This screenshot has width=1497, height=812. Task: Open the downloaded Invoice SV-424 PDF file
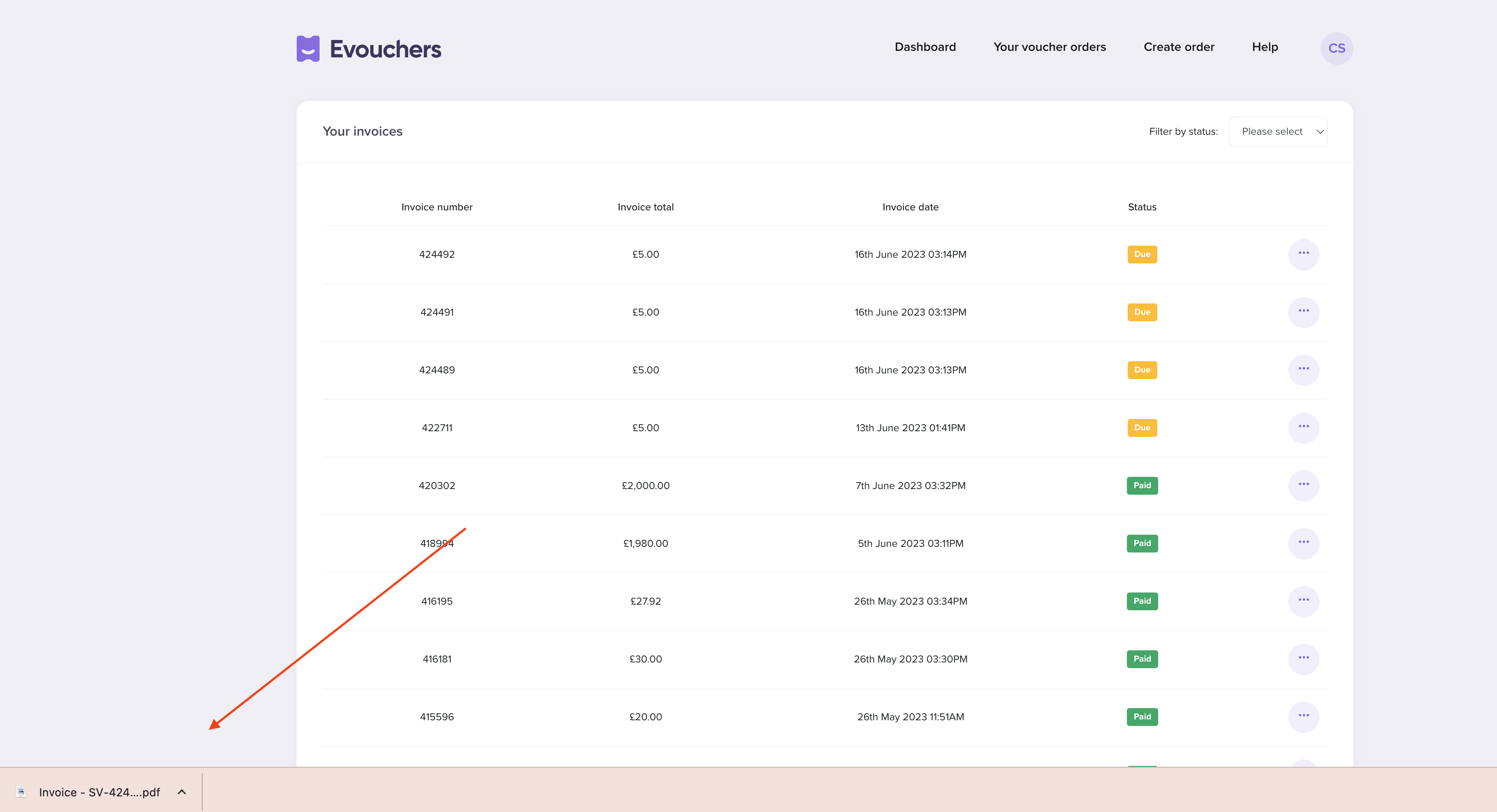pyautogui.click(x=99, y=792)
